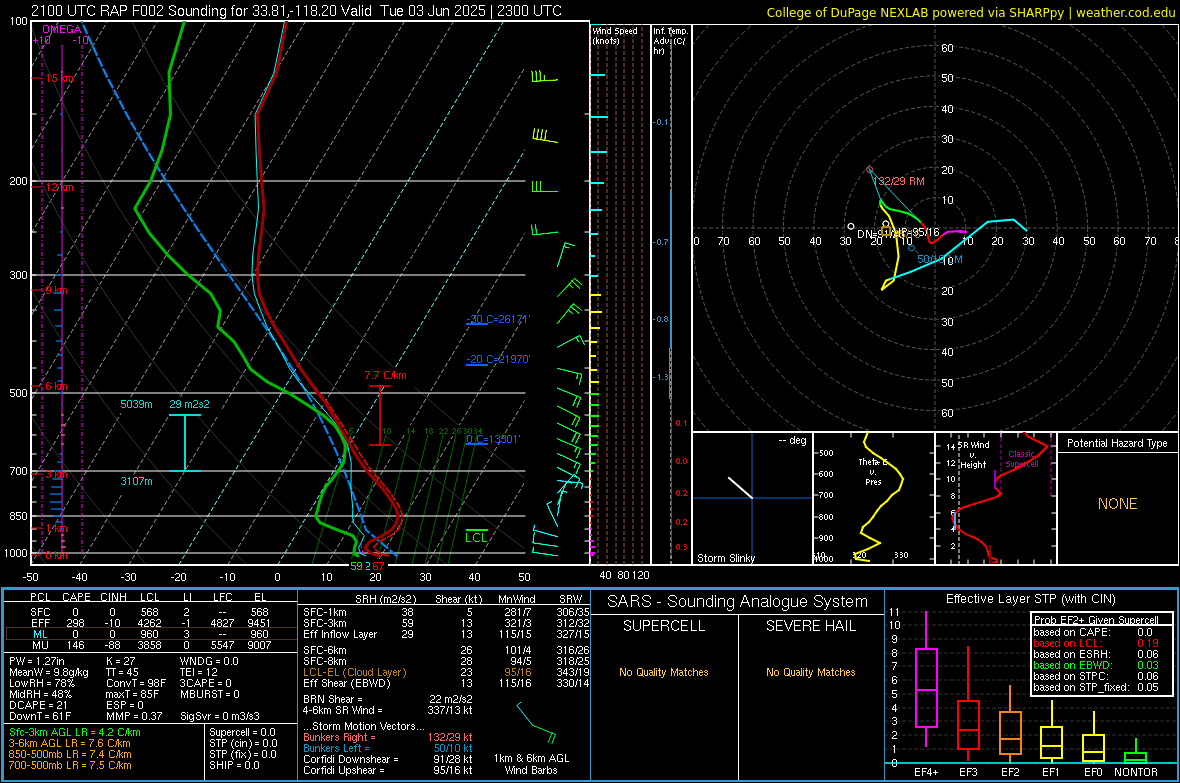Click the Prob EF2+ Given Supercell header
Image resolution: width=1180 pixels, height=783 pixels.
pos(1096,620)
